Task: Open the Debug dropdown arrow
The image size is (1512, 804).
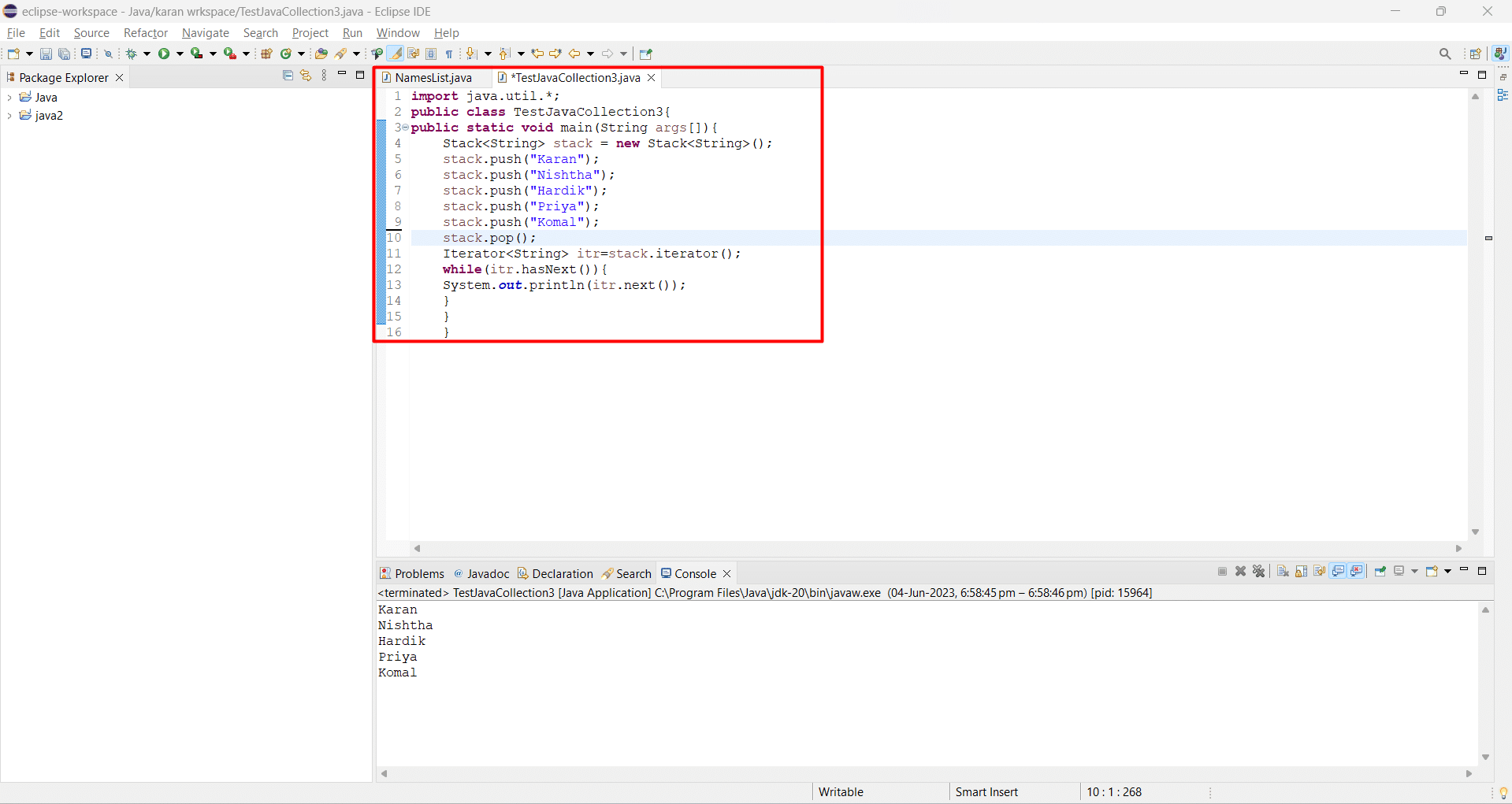Action: click(147, 54)
